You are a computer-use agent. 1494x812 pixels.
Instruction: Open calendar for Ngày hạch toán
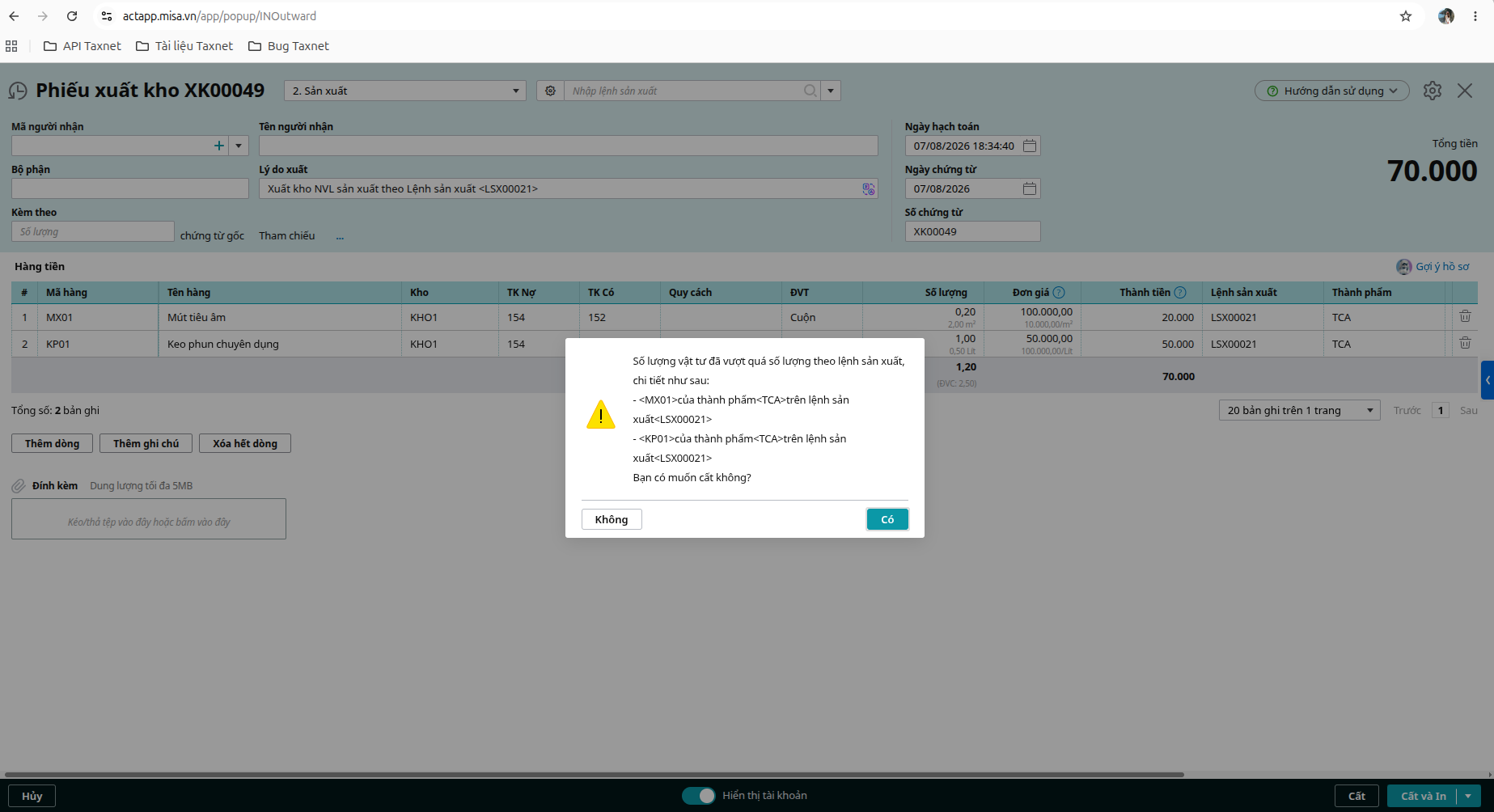1030,146
